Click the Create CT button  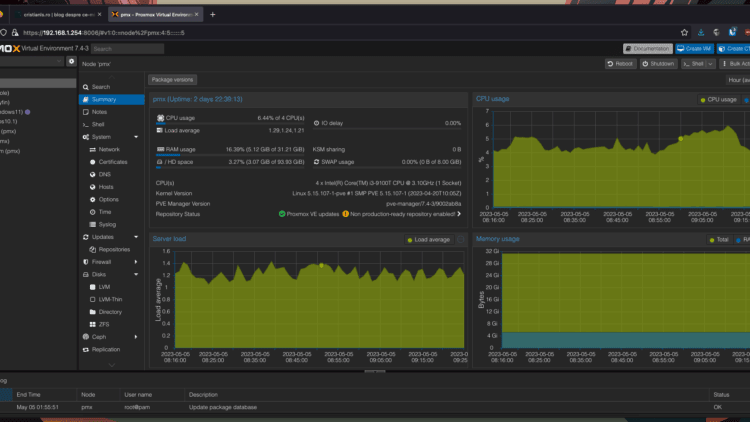[x=733, y=49]
